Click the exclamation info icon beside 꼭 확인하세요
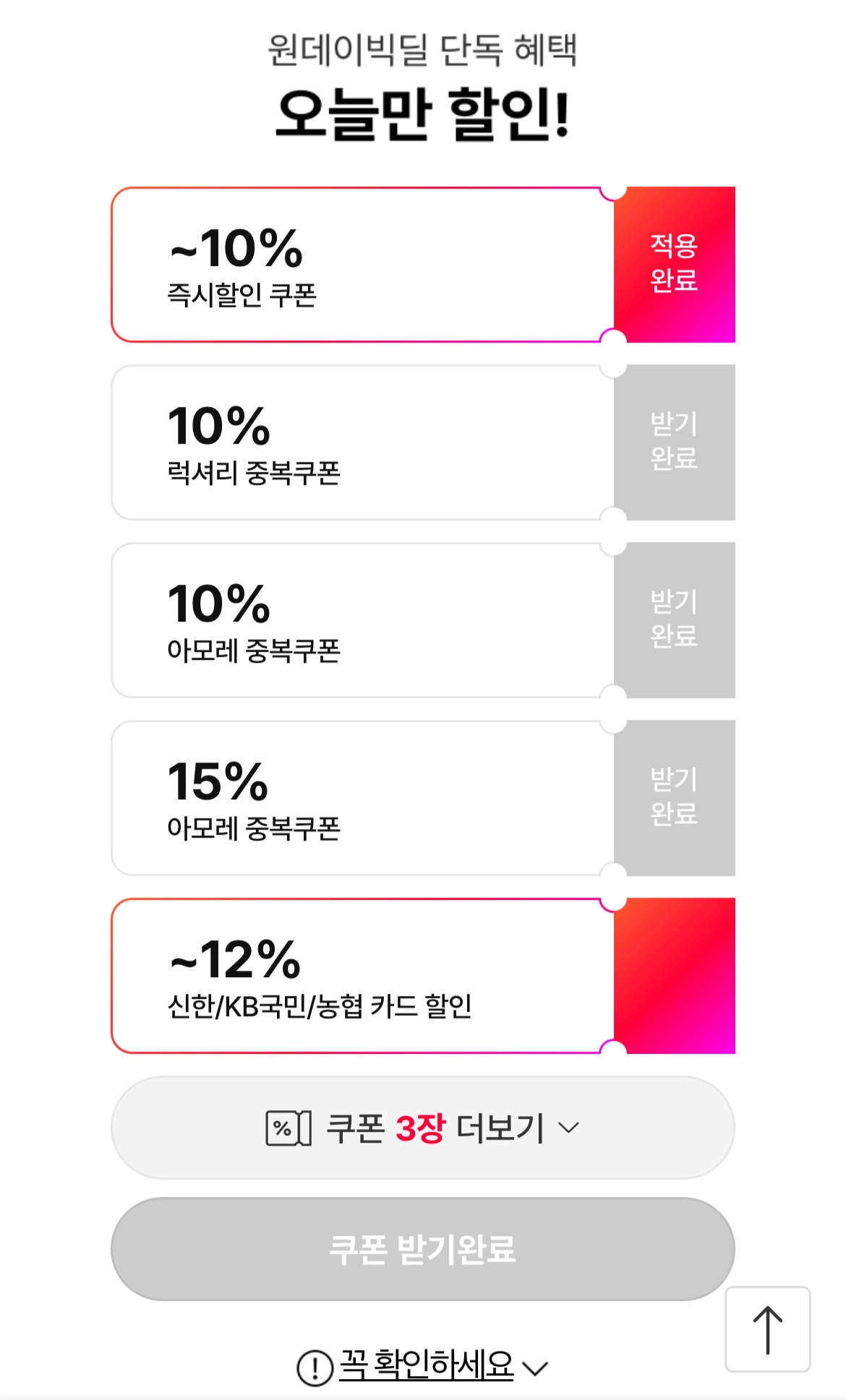846x1400 pixels. [315, 1367]
